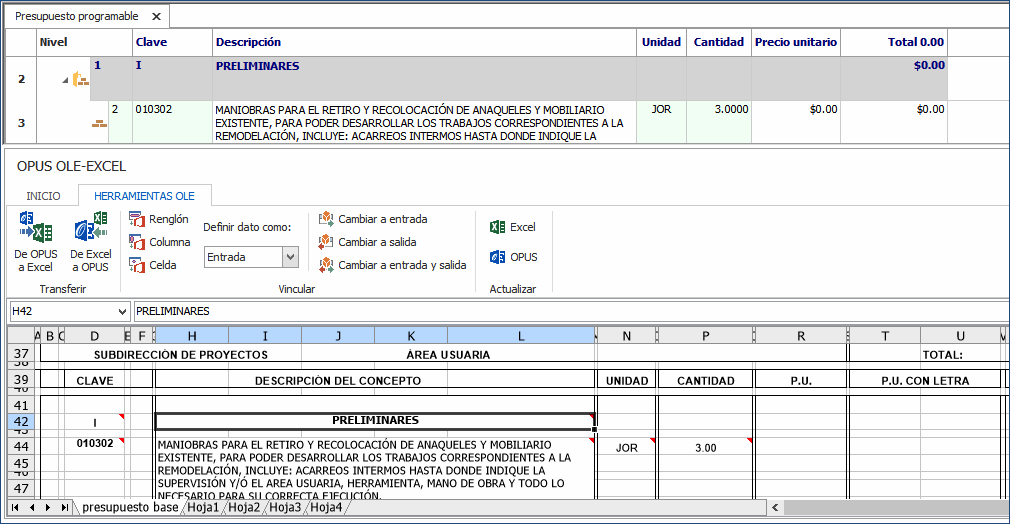1010x524 pixels.
Task: Select the clave I cell in spreadsheet row 42
Action: click(x=95, y=422)
